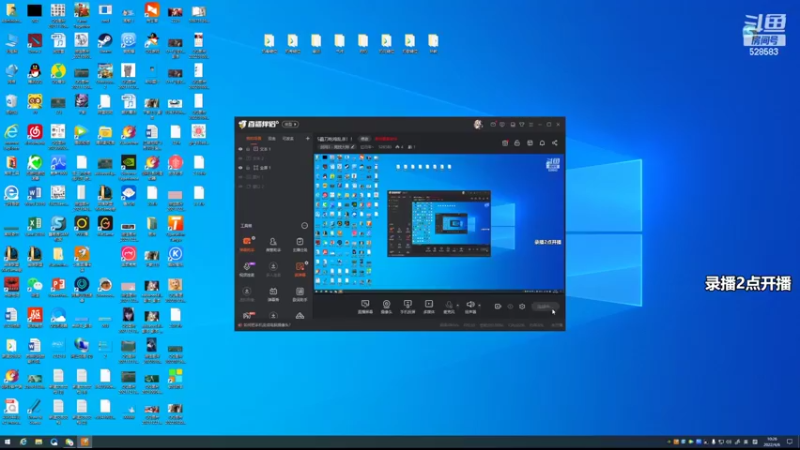Open the bell notifications in streaming app
Screen dimensions: 800x450
[x=542, y=143]
